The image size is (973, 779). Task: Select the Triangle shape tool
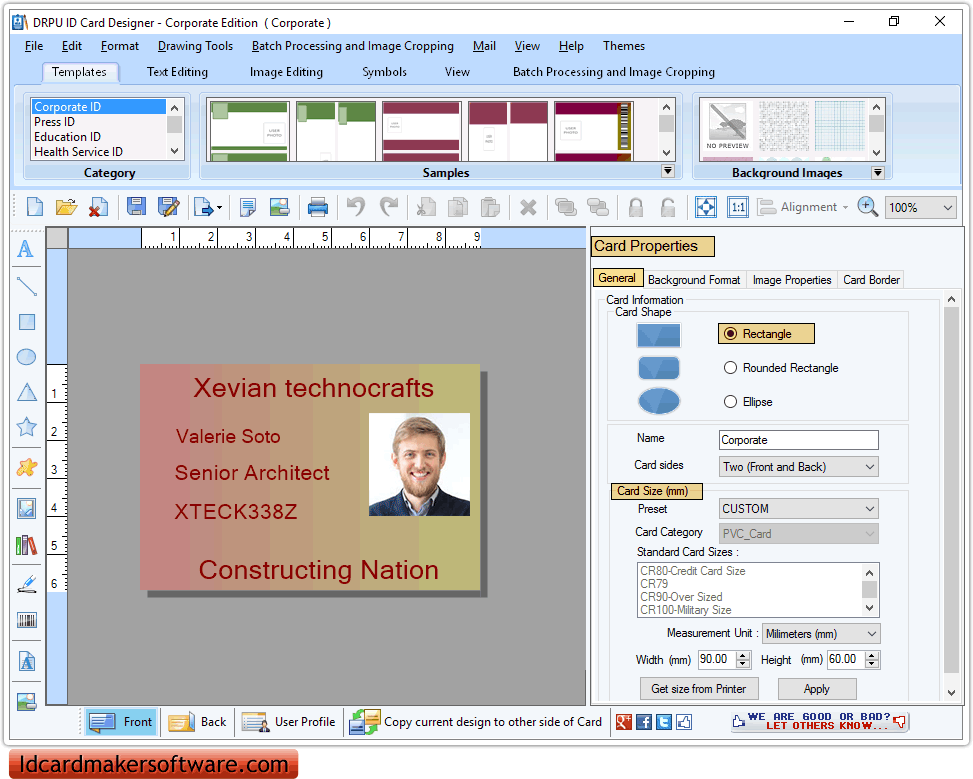pos(26,392)
